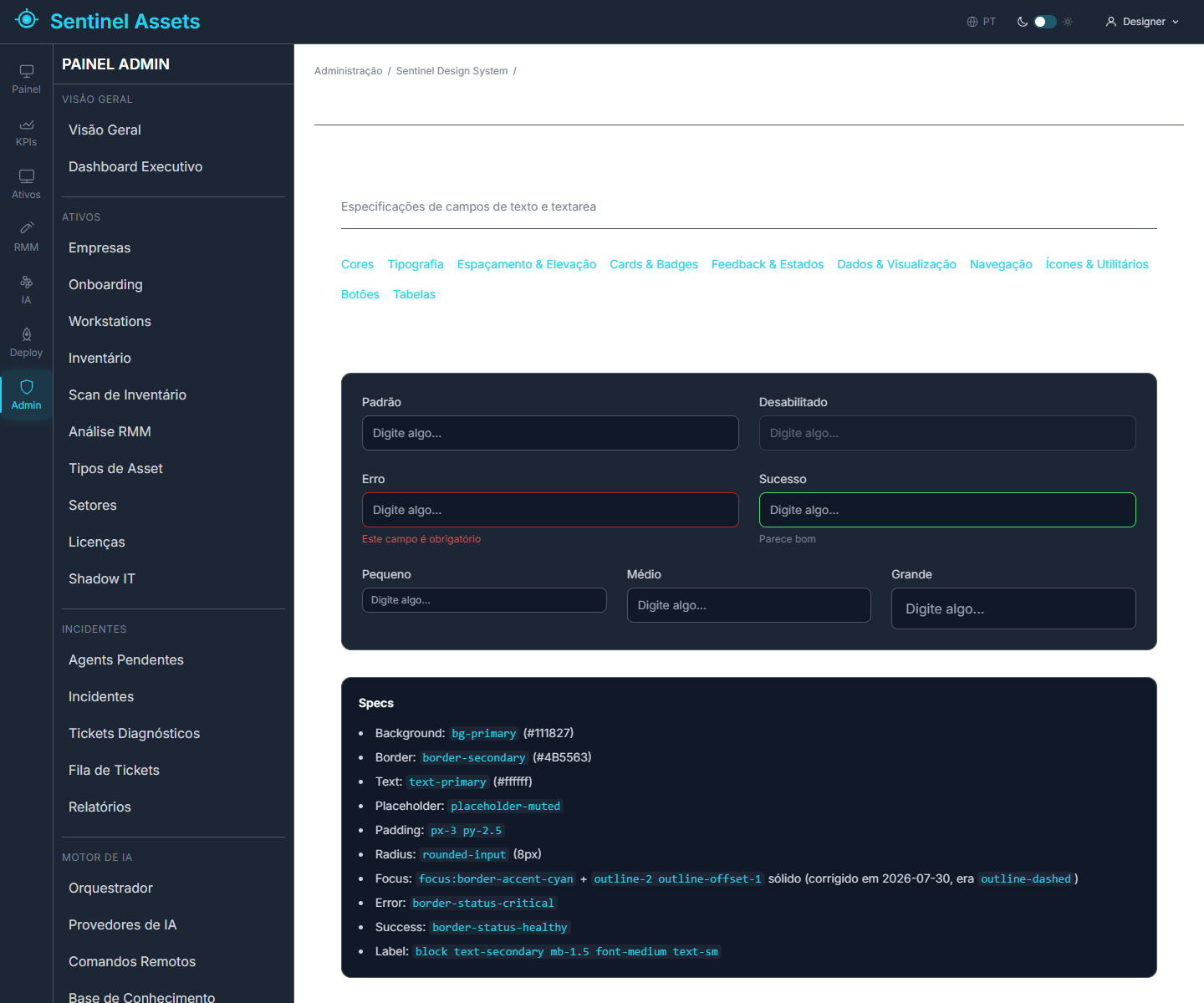The image size is (1204, 1003).
Task: Go to Botões section link
Action: (360, 294)
